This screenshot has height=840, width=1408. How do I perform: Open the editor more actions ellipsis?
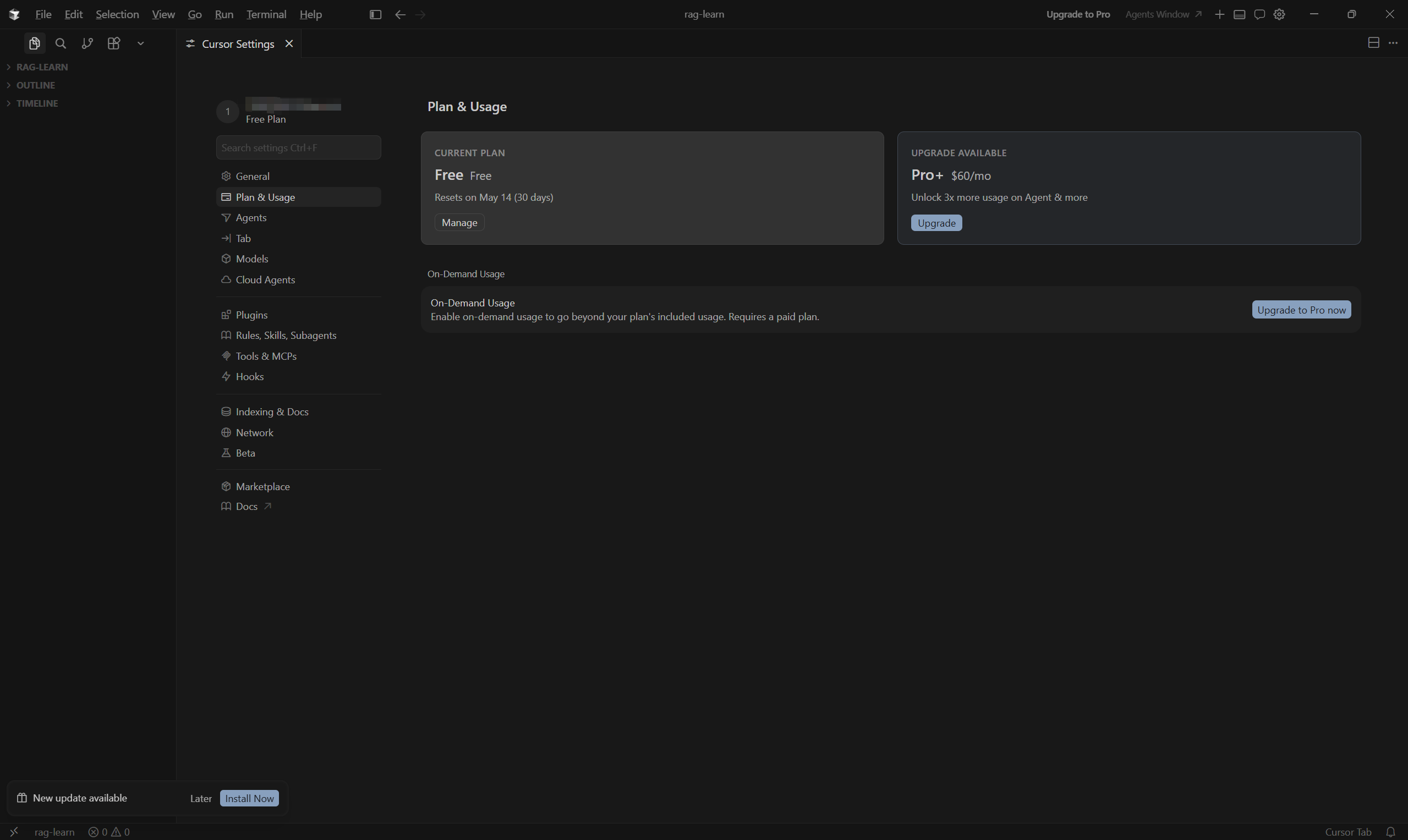1393,43
